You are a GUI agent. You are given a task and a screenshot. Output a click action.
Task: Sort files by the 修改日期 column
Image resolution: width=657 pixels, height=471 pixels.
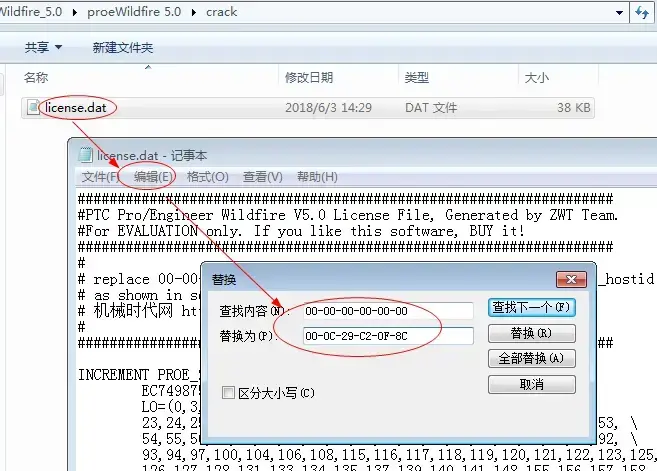pos(309,78)
